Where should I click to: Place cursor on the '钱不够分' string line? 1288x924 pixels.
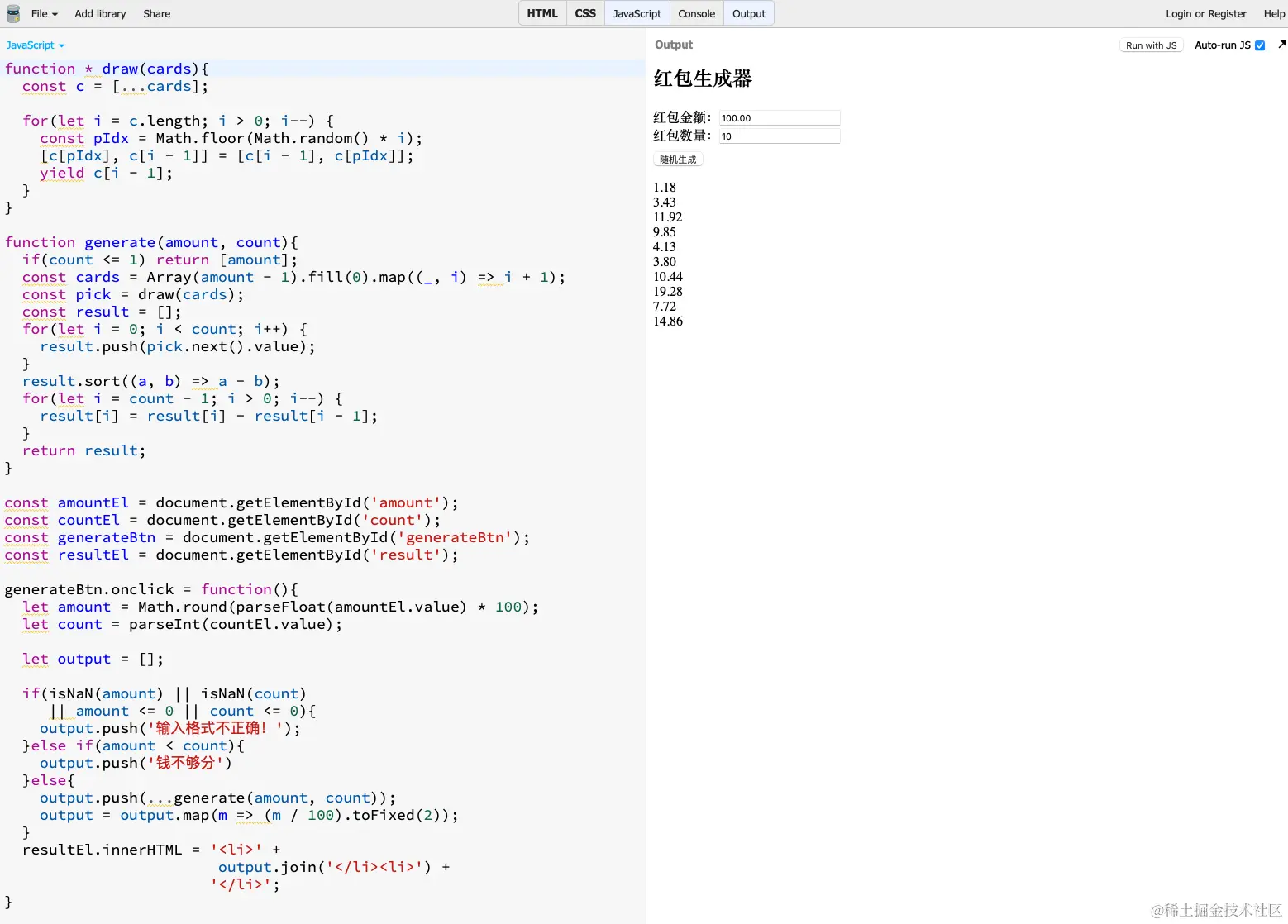[x=136, y=763]
